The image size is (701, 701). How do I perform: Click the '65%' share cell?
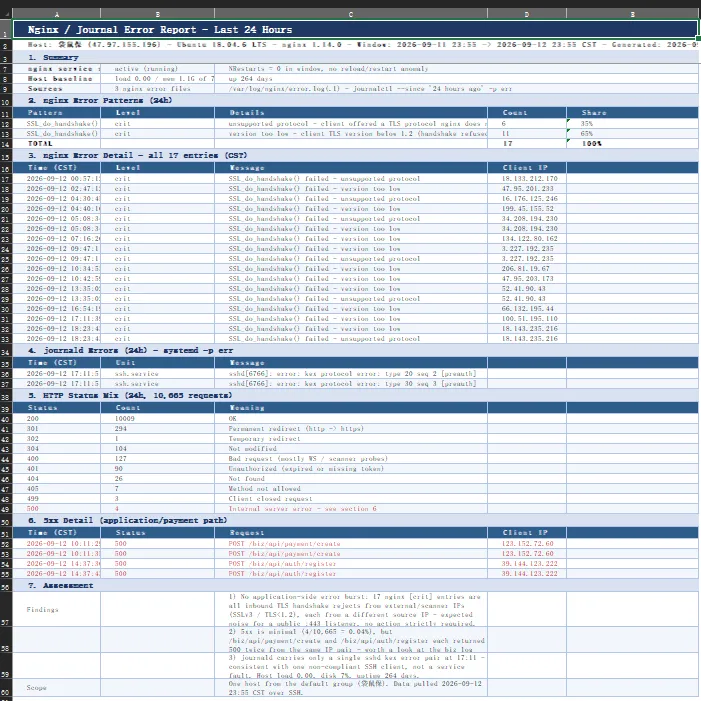tap(632, 134)
